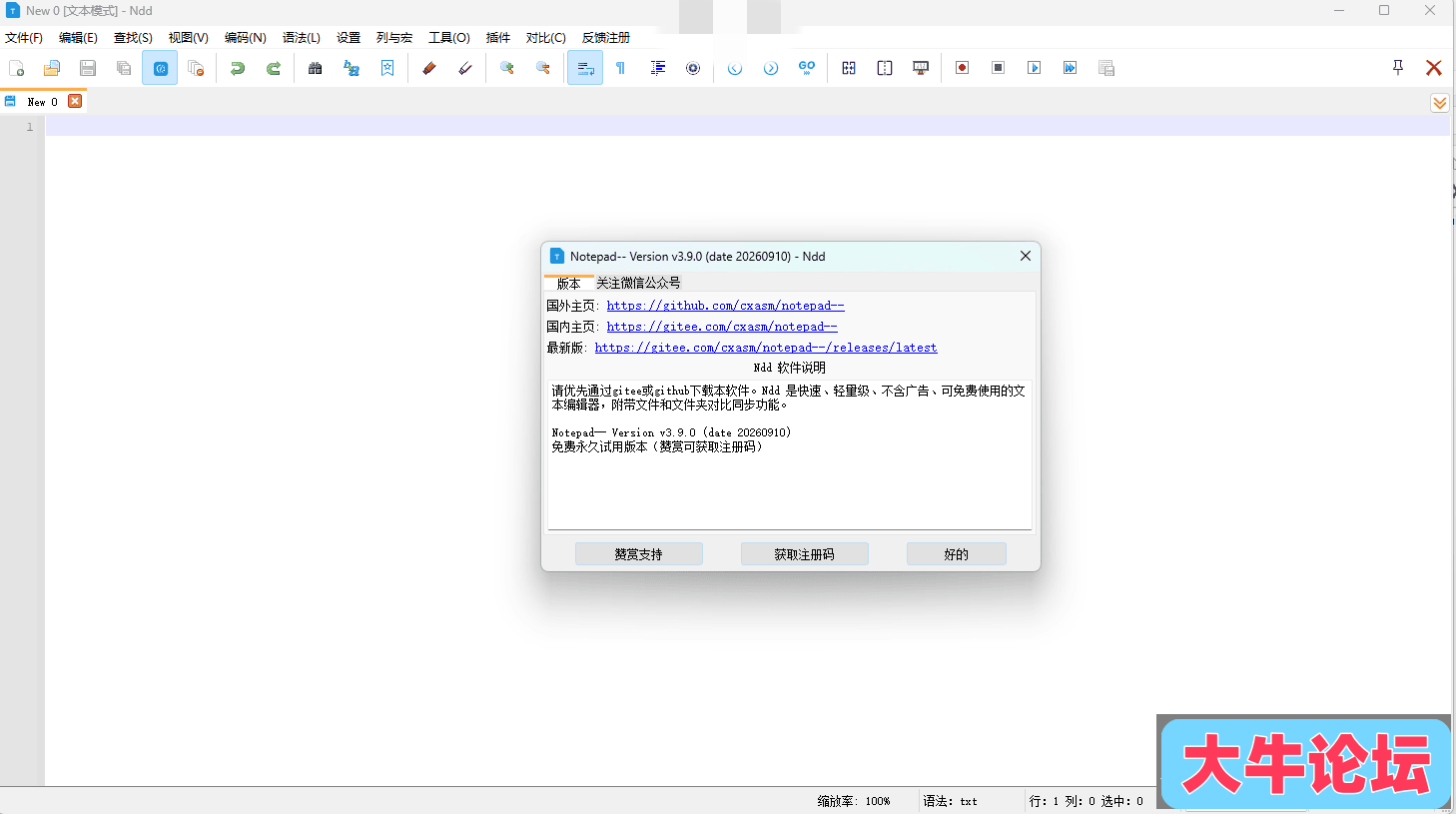Screen dimensions: 1456x814
Task: Open Find with the binoculars icon
Action: 316,68
